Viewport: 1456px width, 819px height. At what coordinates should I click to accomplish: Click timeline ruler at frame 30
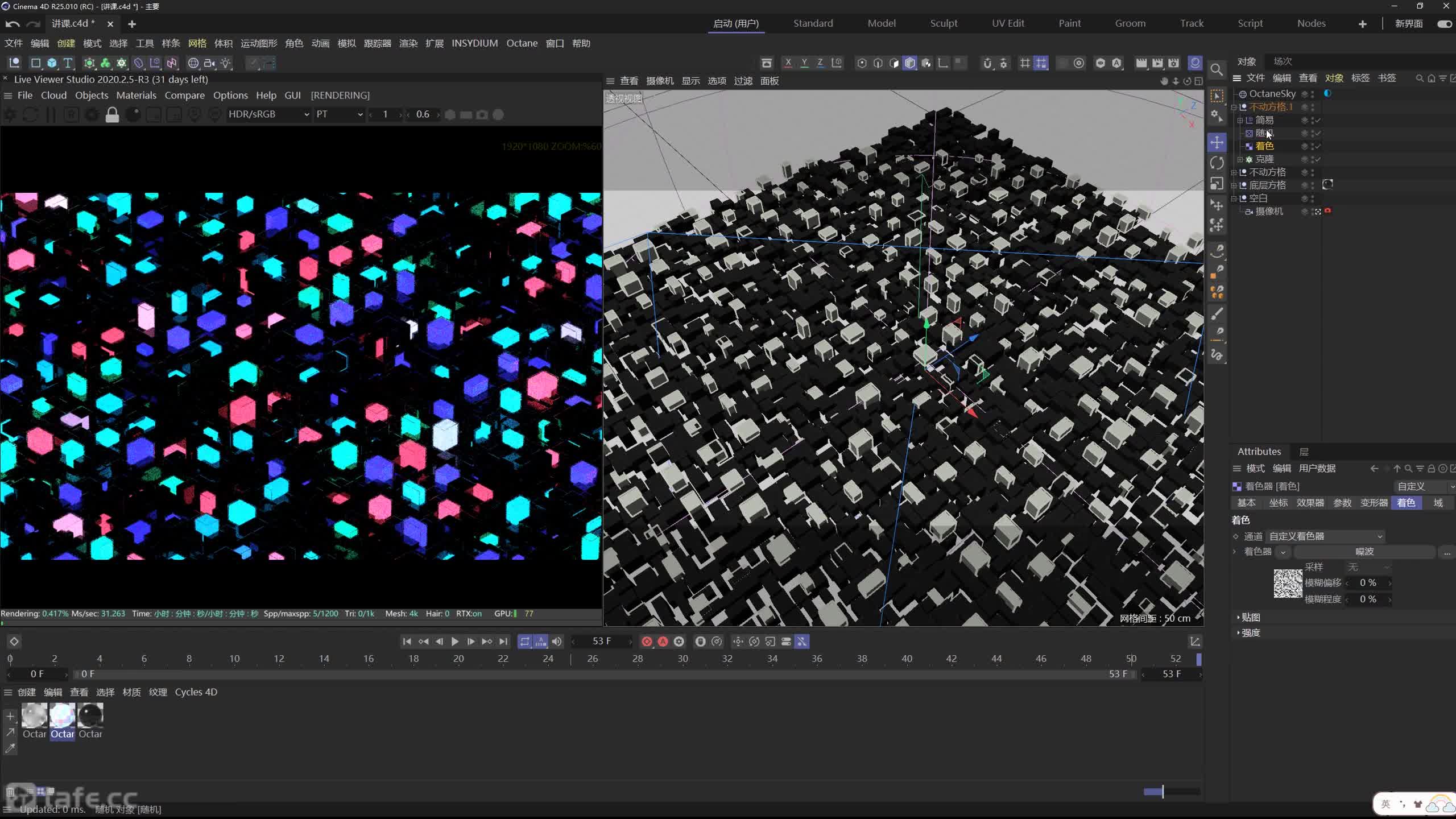[682, 659]
